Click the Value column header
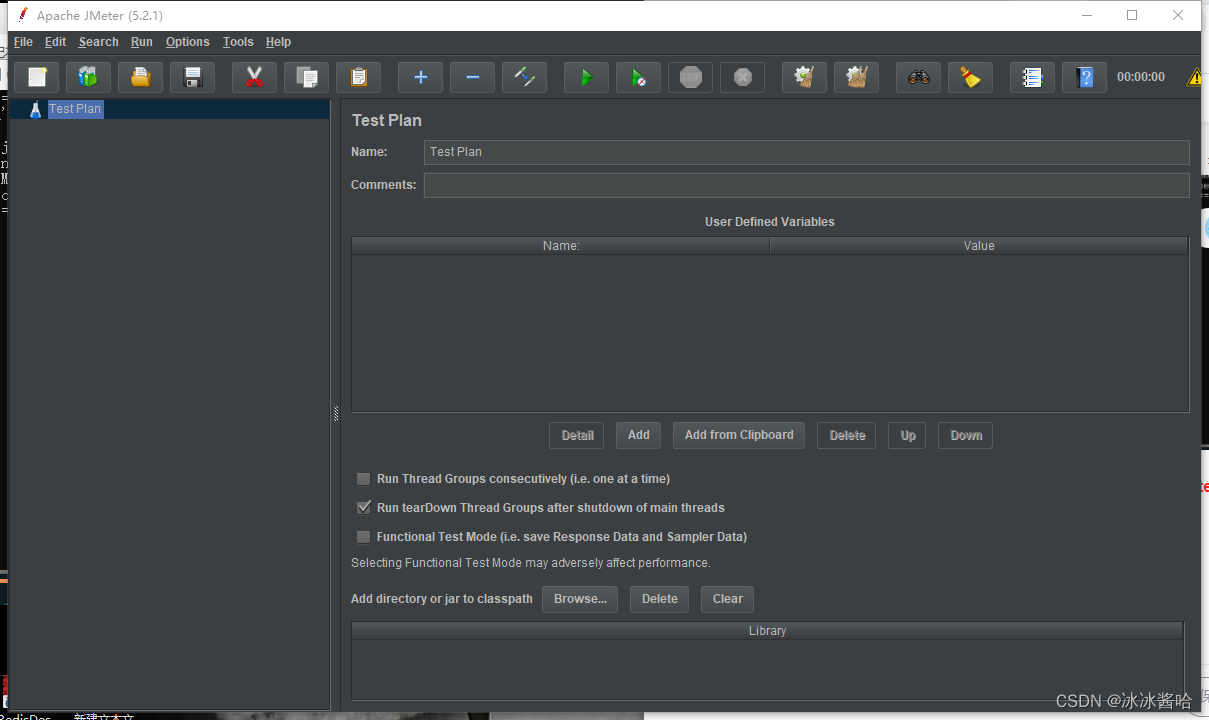 click(x=979, y=246)
